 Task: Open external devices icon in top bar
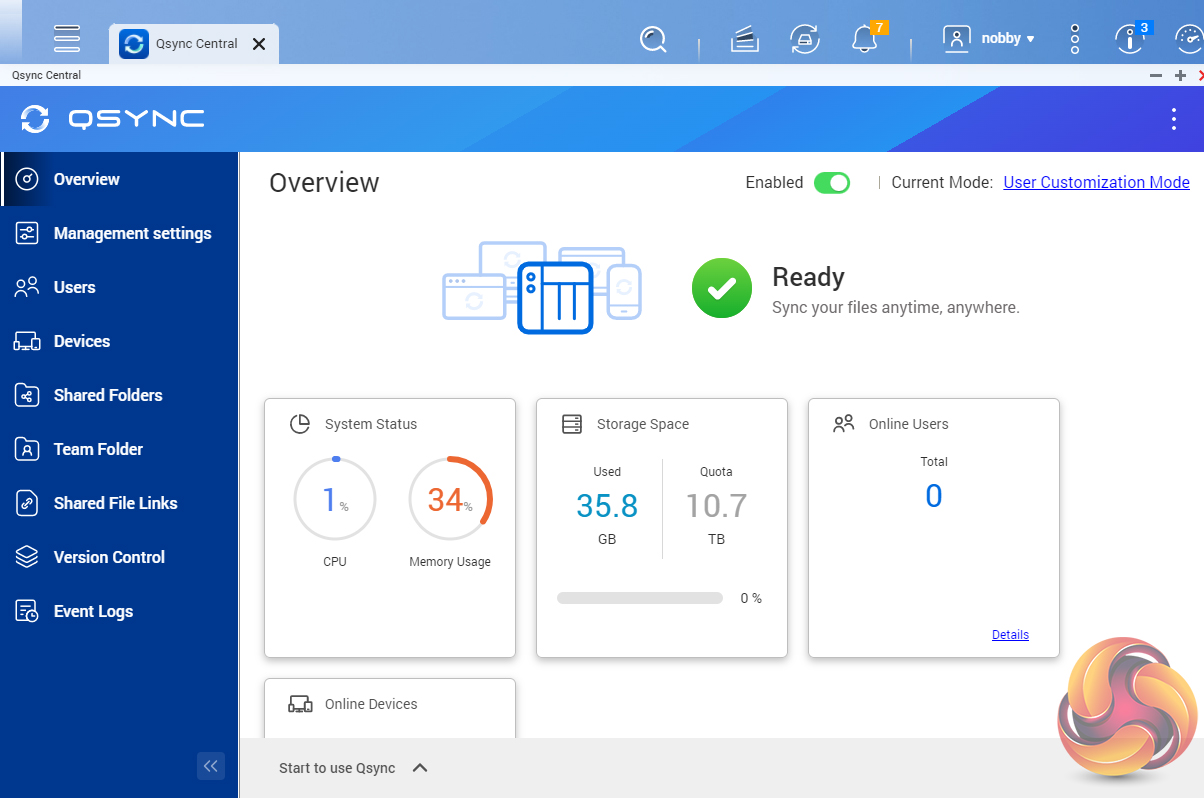pos(804,40)
